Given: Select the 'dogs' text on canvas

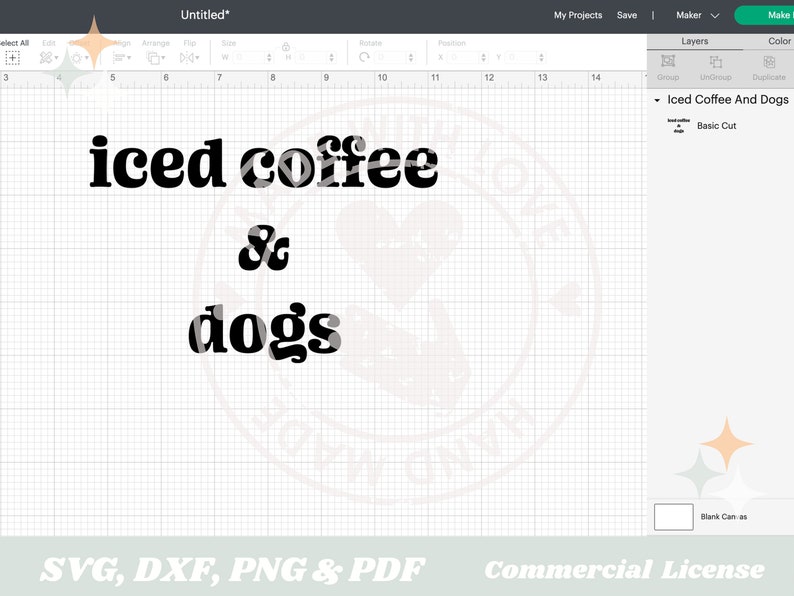Looking at the screenshot, I should [x=264, y=332].
